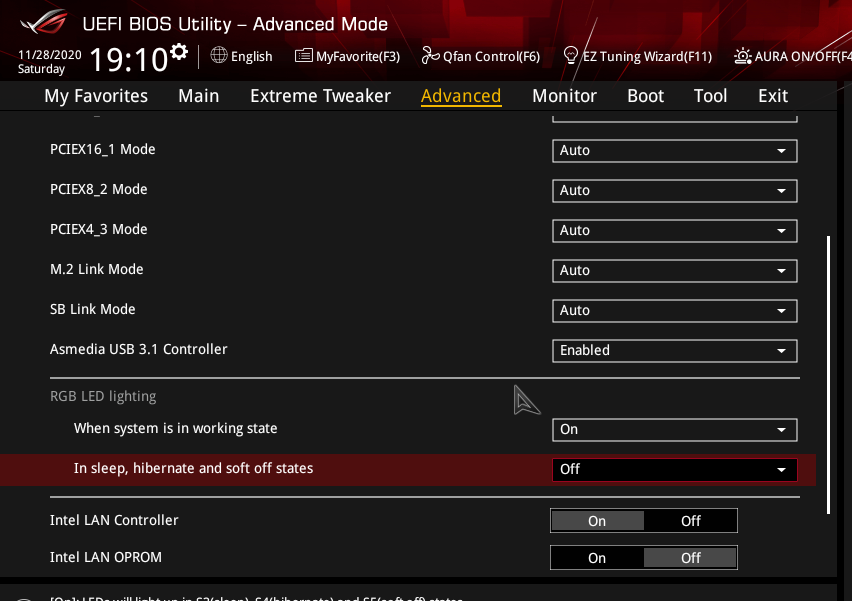Select the Advanced tab
Viewport: 852px width, 601px height.
[461, 96]
